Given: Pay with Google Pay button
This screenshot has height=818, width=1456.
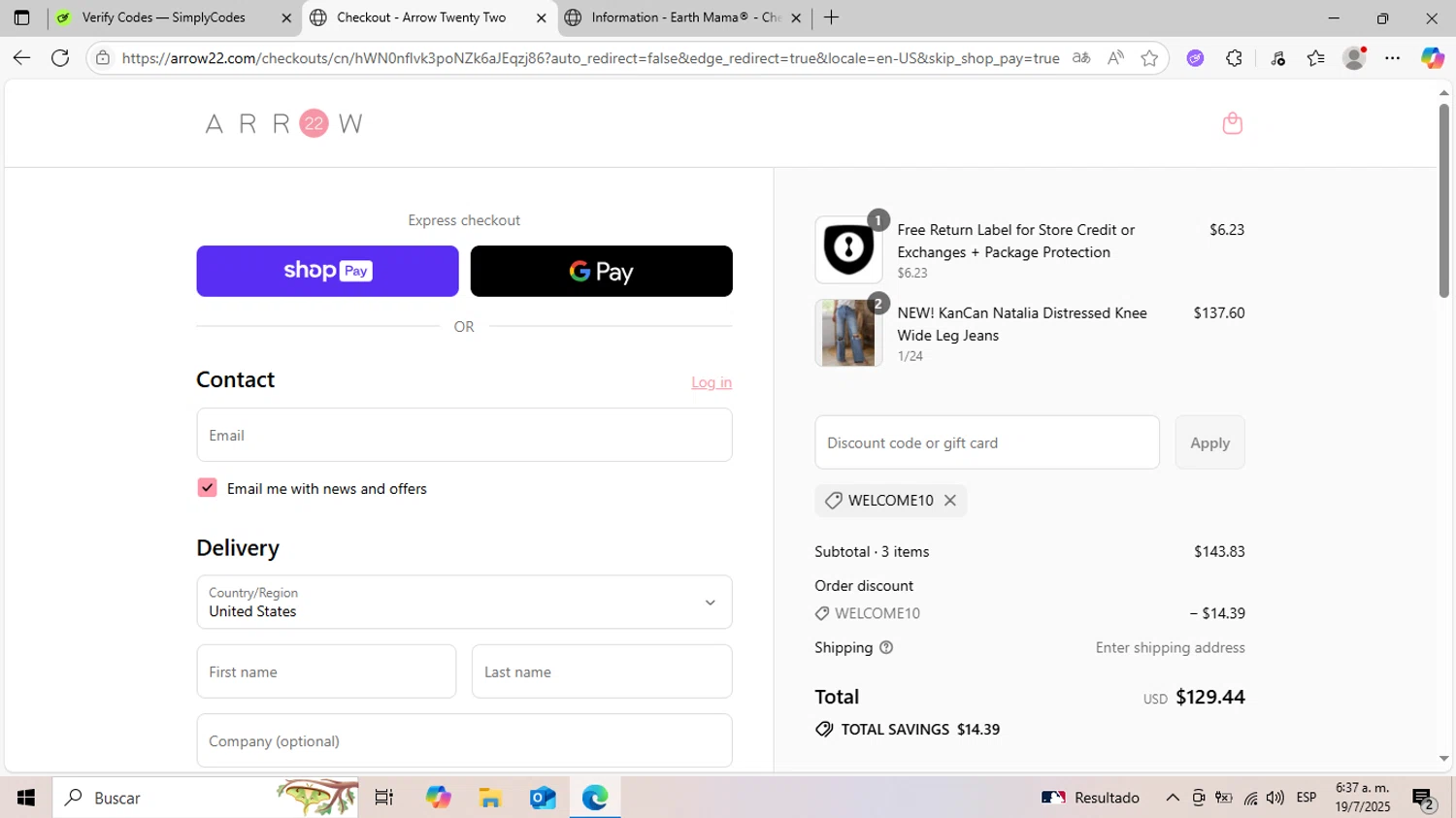Looking at the screenshot, I should 601,271.
